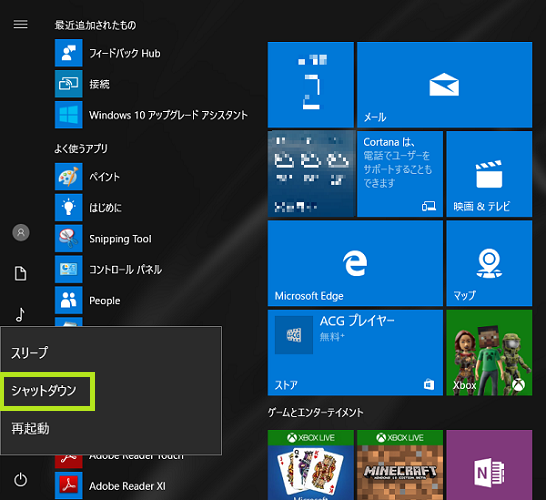Click the コントロール パネル label
Screen dimensions: 546x500
coord(125,269)
